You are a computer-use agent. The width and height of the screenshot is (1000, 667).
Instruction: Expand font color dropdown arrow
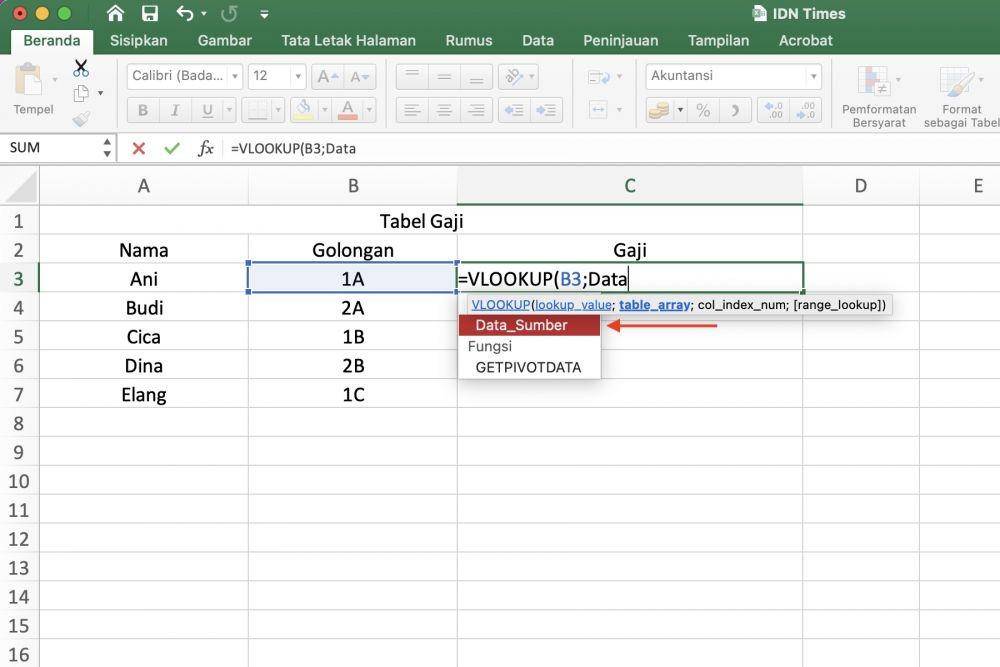coord(369,110)
